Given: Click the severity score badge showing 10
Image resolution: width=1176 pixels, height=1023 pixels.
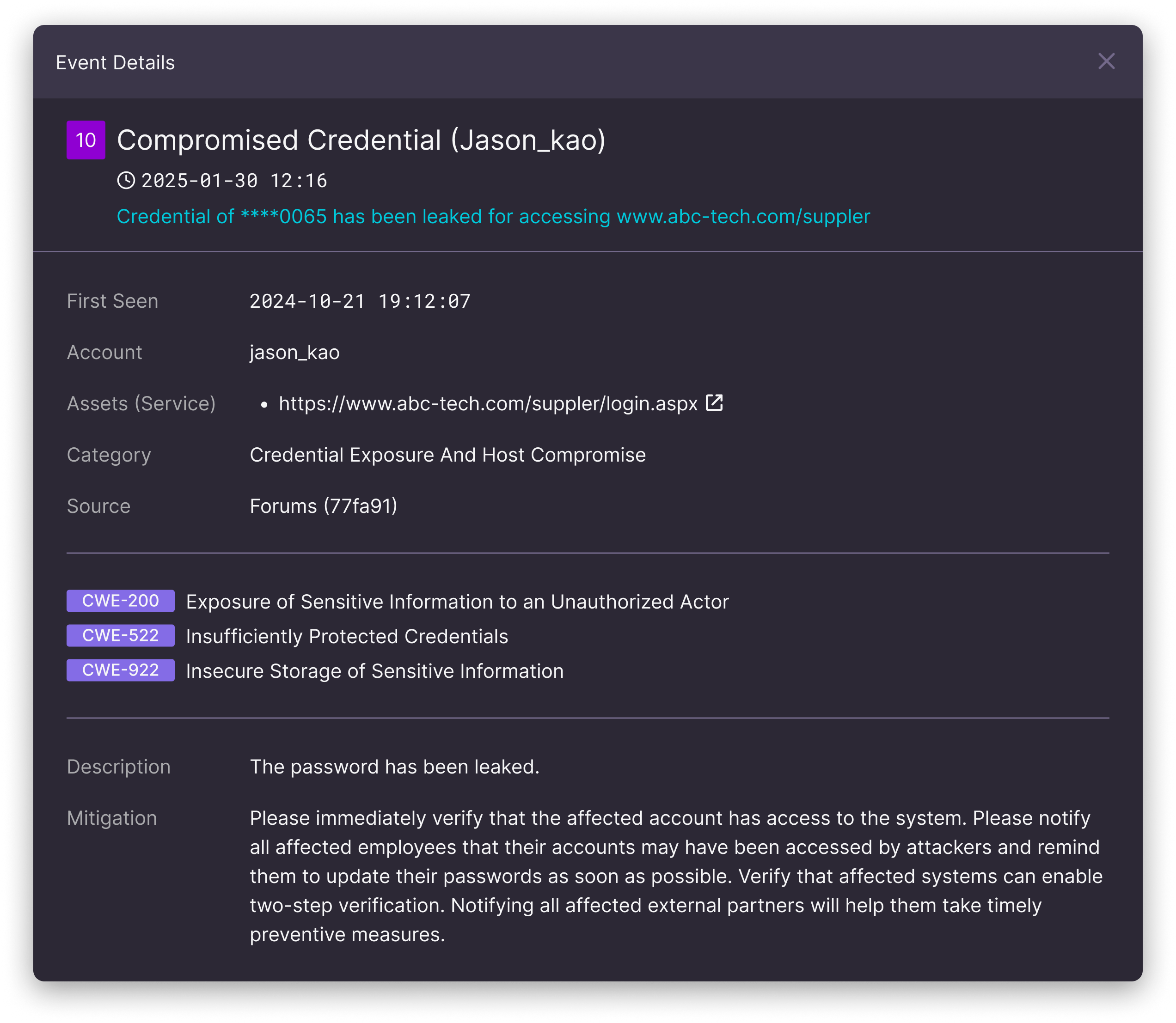Looking at the screenshot, I should 86,140.
